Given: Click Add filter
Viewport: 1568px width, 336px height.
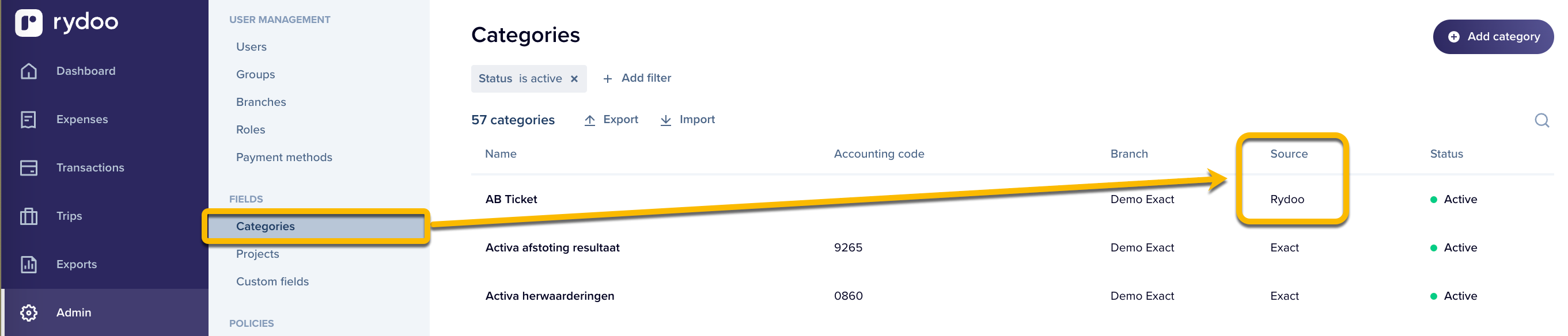Looking at the screenshot, I should point(637,78).
